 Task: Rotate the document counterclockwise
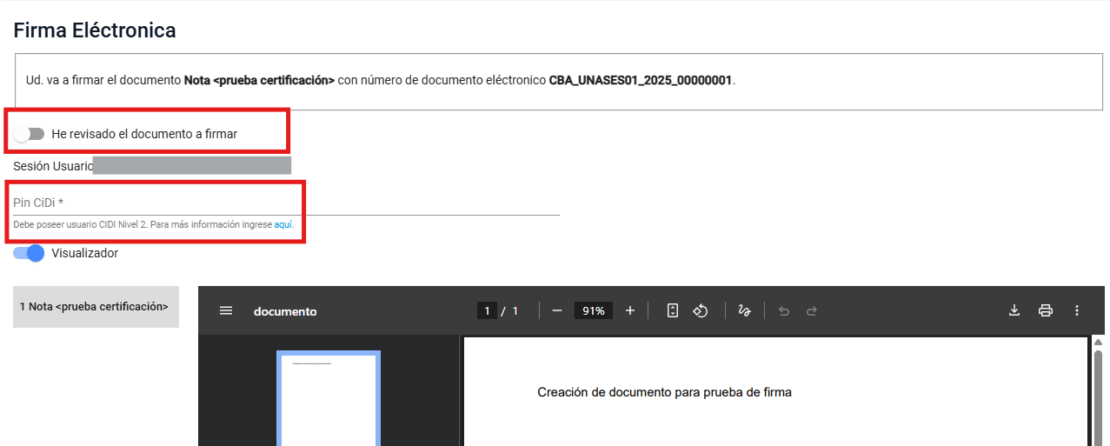coord(701,311)
